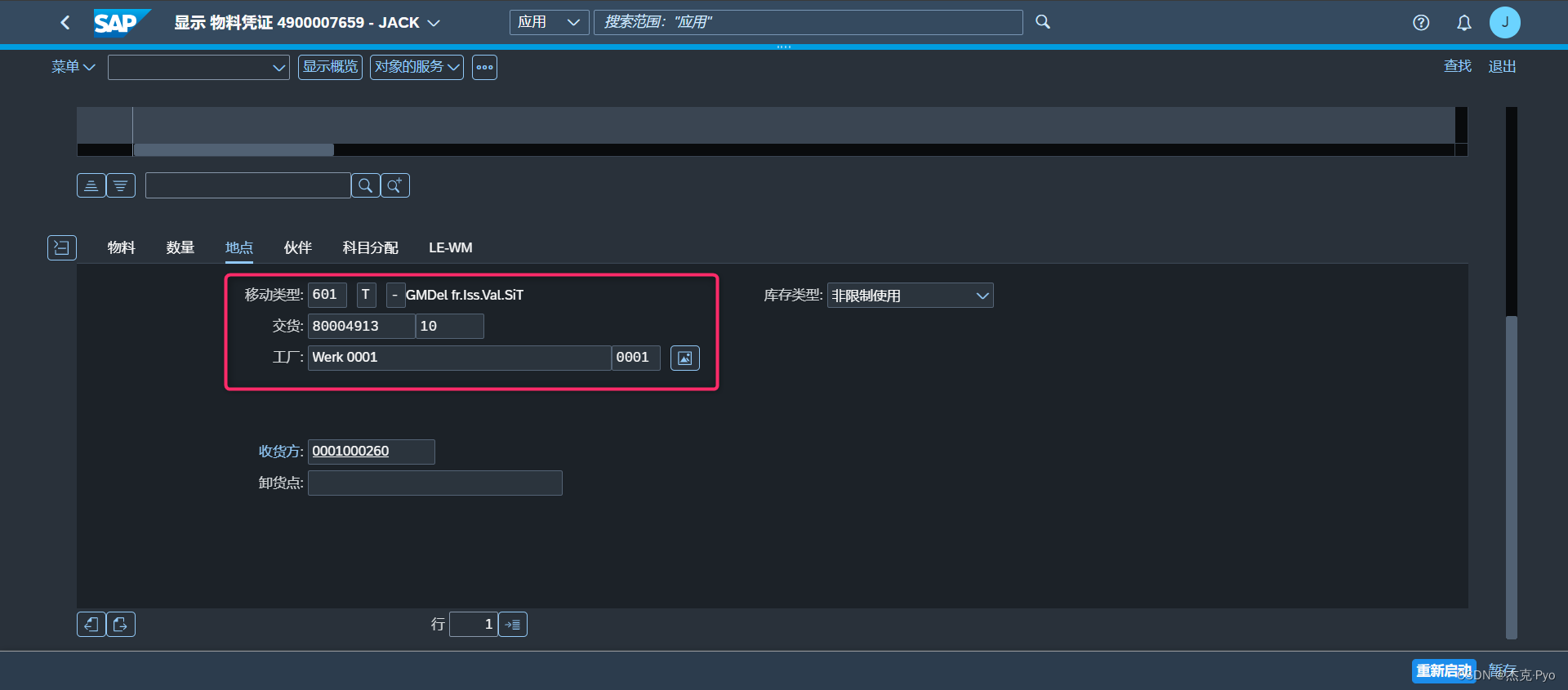Expand the 菜单 menu
The image size is (1568, 690).
tap(73, 67)
